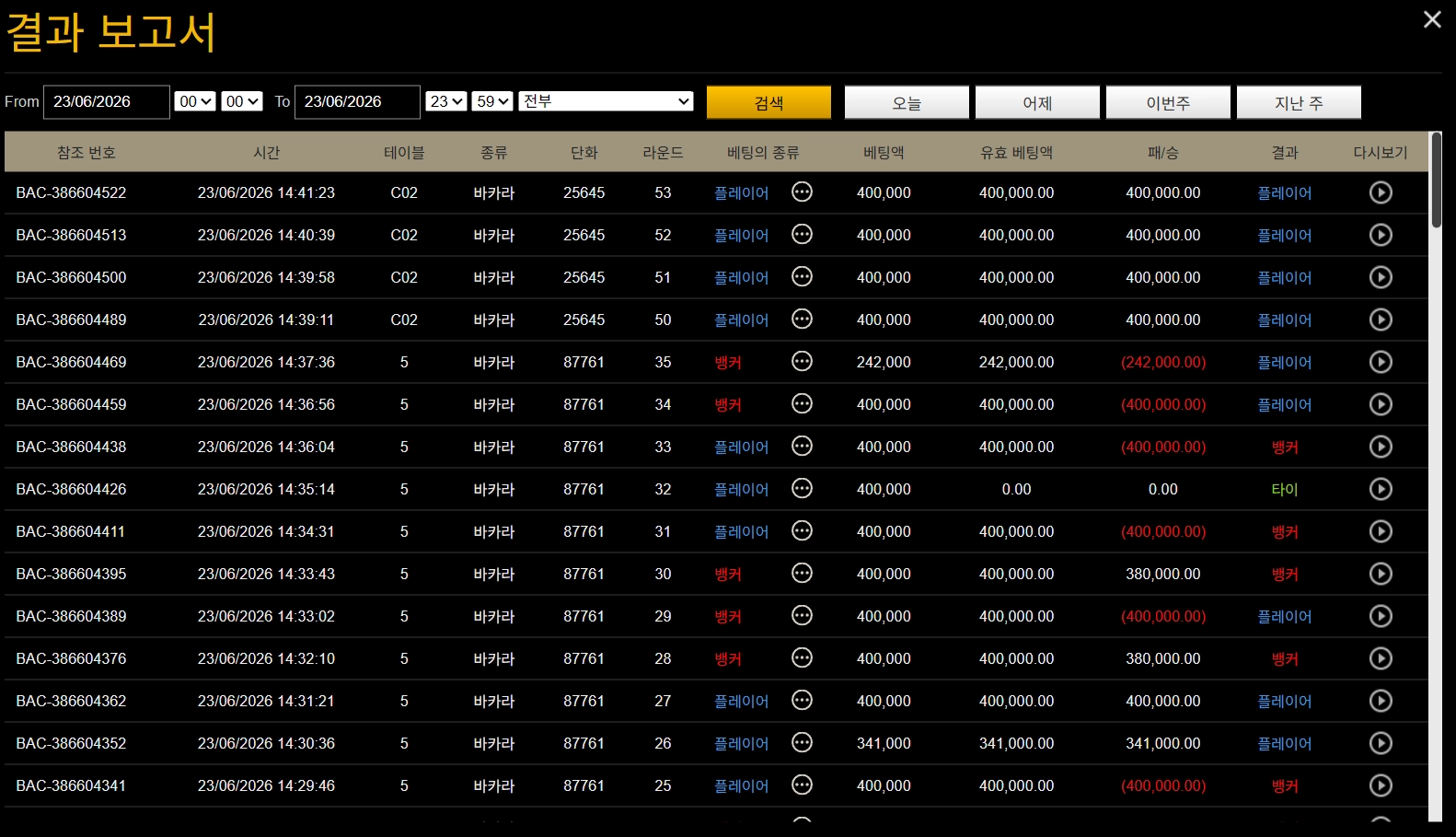Click the yellow 검색 search button
The height and width of the screenshot is (837, 1456).
(768, 102)
